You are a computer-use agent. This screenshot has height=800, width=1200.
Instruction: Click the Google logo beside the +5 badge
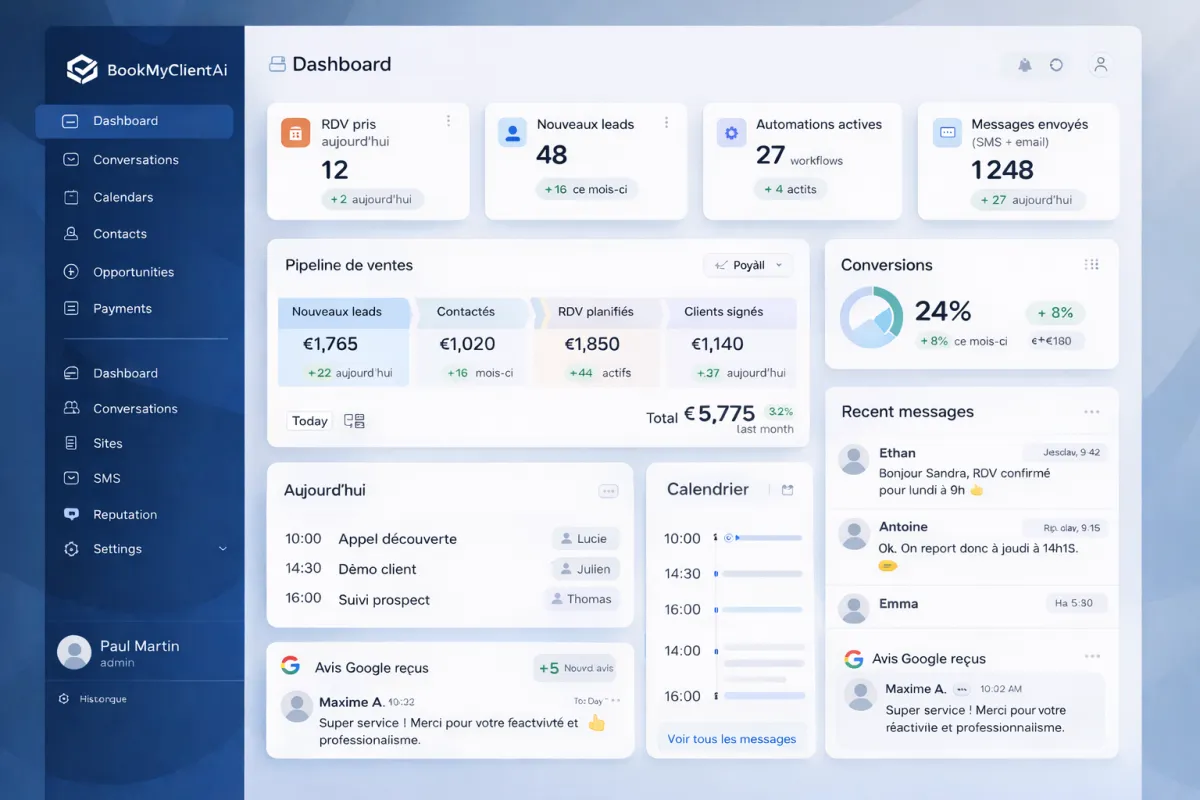(x=290, y=666)
